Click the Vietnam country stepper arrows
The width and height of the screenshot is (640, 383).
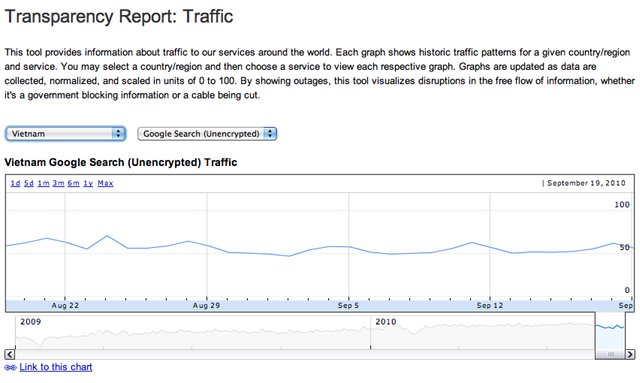click(118, 134)
